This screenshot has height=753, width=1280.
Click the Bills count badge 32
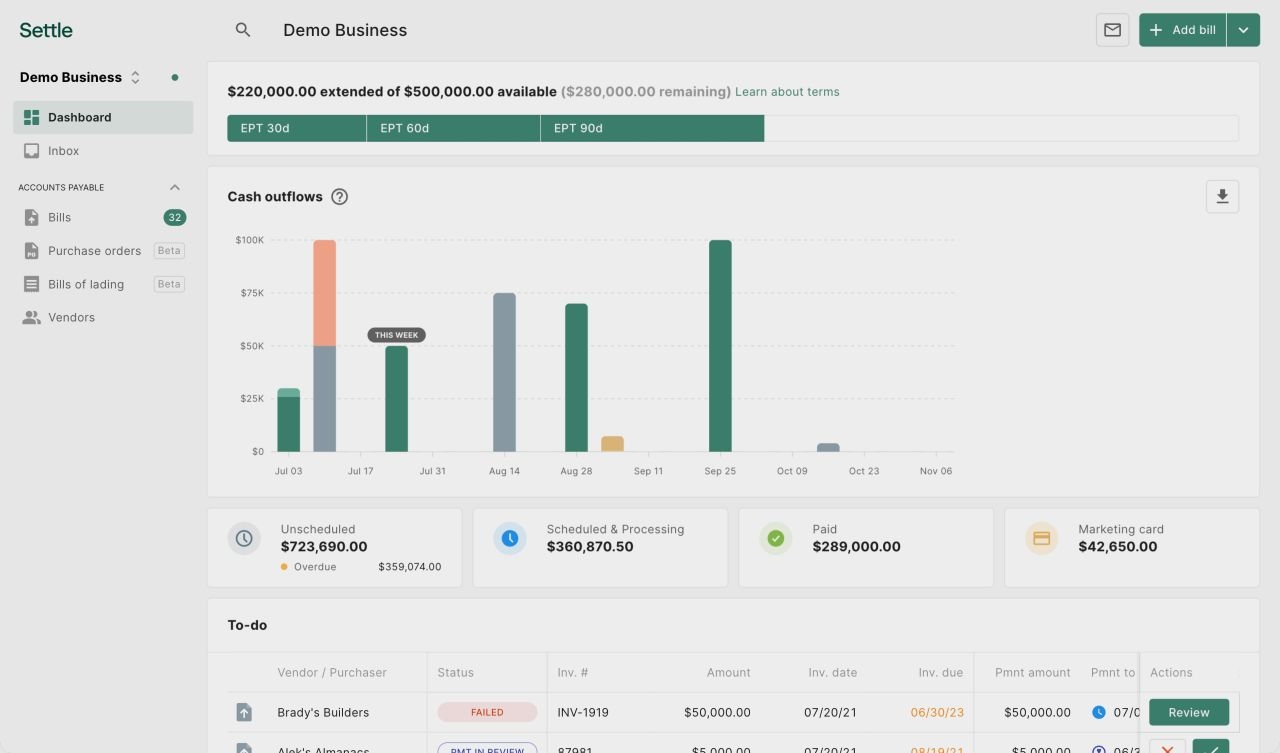click(x=175, y=217)
